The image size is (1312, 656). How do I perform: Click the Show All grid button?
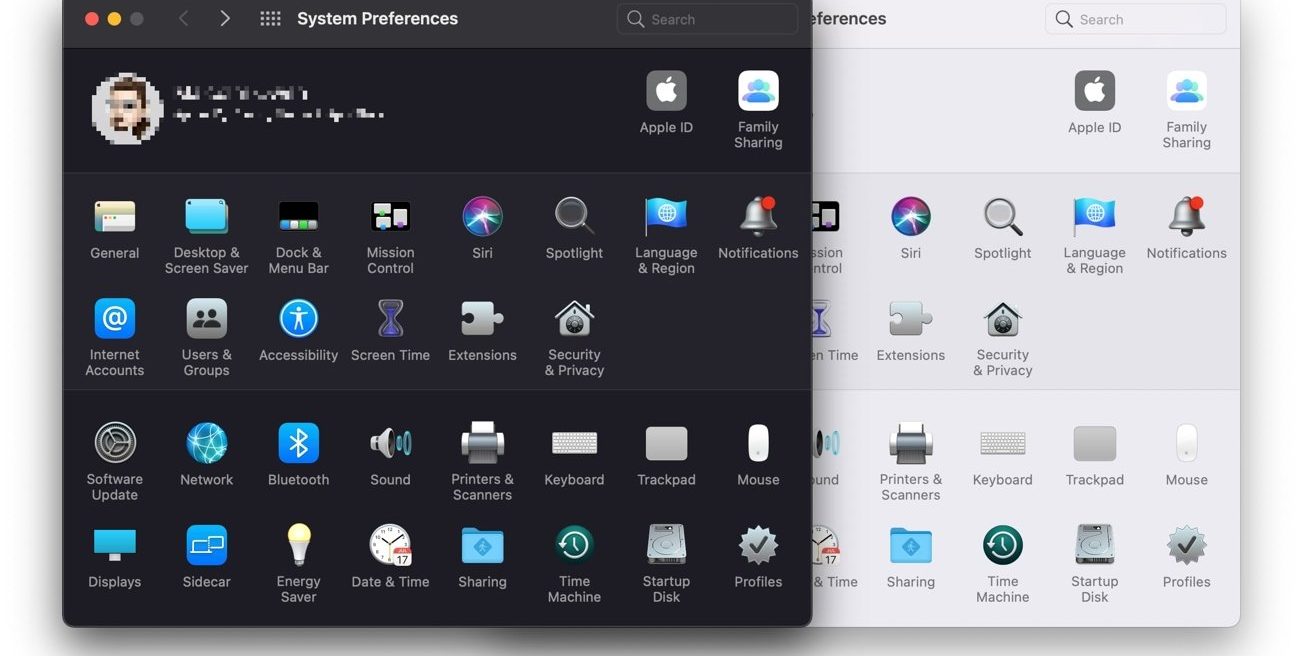269,18
